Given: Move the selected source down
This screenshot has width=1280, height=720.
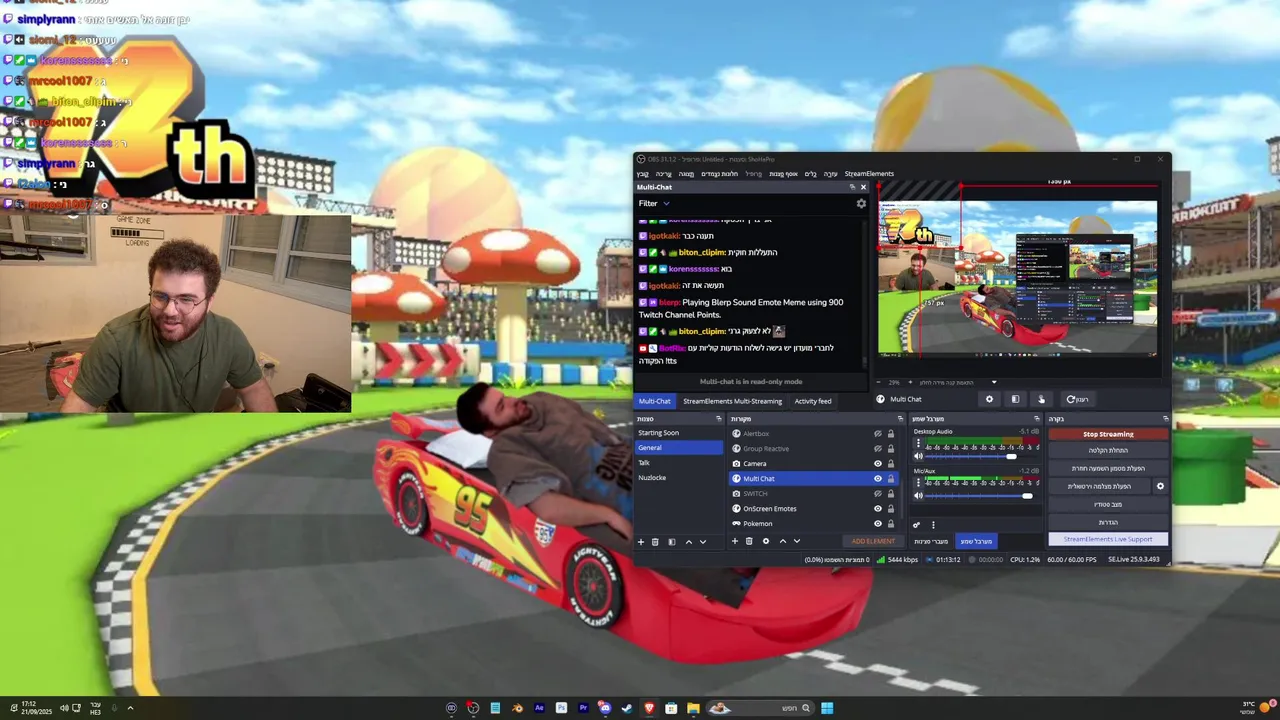Looking at the screenshot, I should (797, 541).
